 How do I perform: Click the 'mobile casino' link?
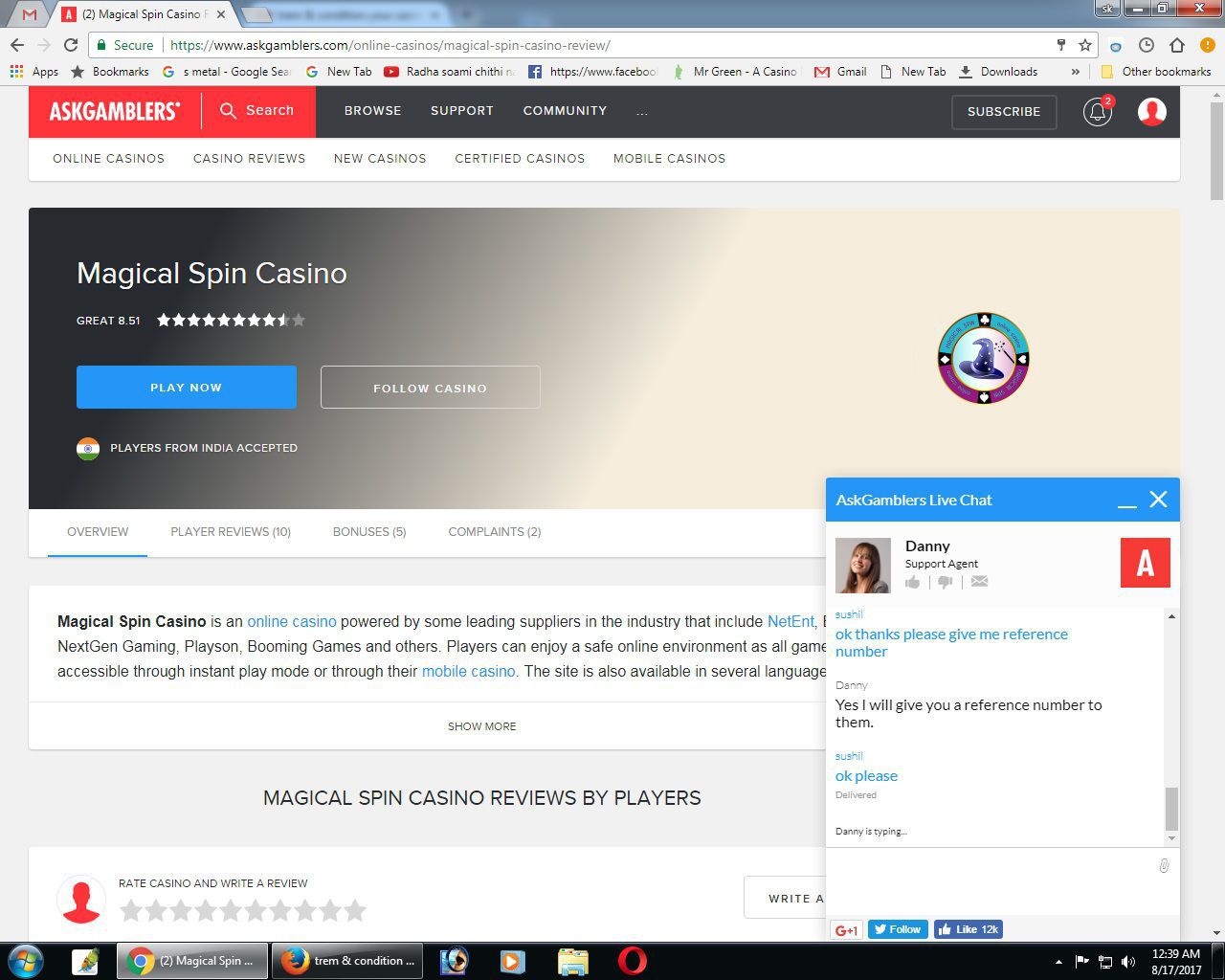[468, 671]
